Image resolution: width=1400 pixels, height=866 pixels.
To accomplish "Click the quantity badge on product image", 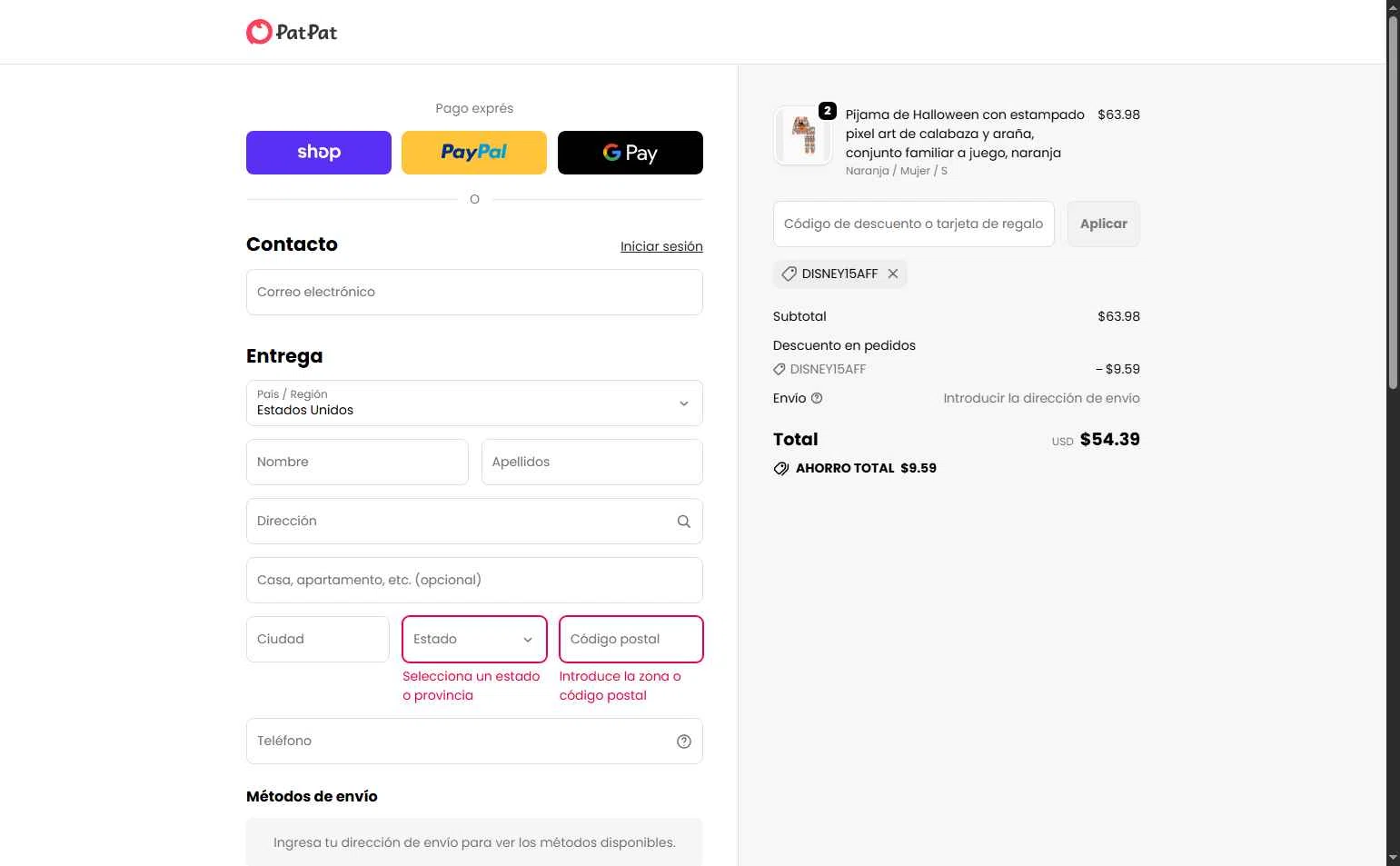I will (828, 111).
